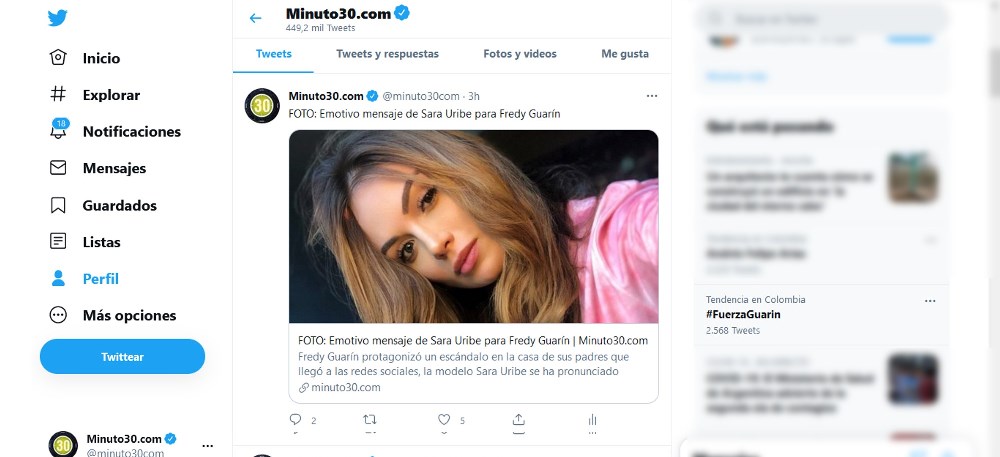Open account switcher dots near Minuto30.com
This screenshot has width=1000, height=457.
coord(207,445)
